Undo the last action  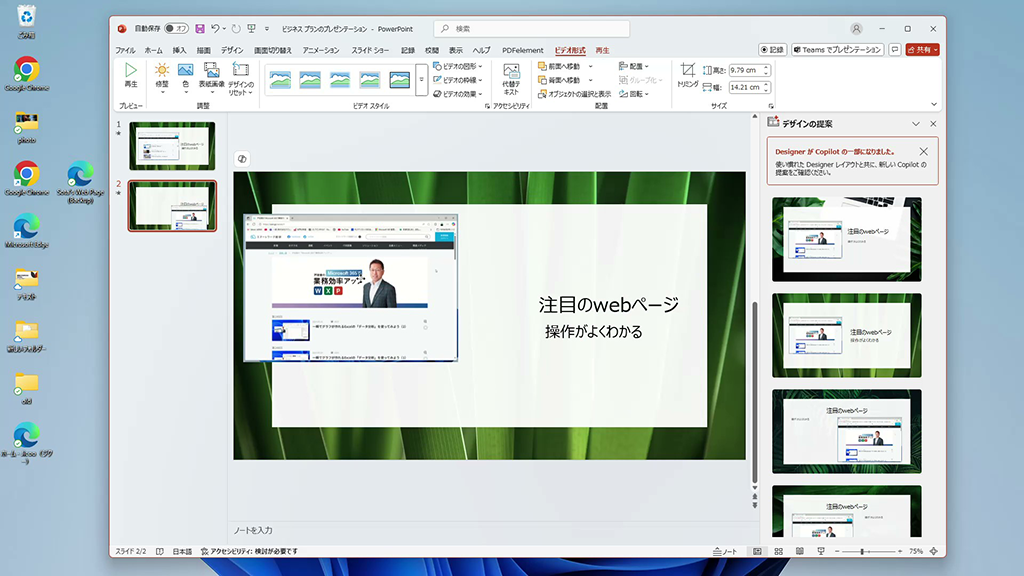[215, 29]
